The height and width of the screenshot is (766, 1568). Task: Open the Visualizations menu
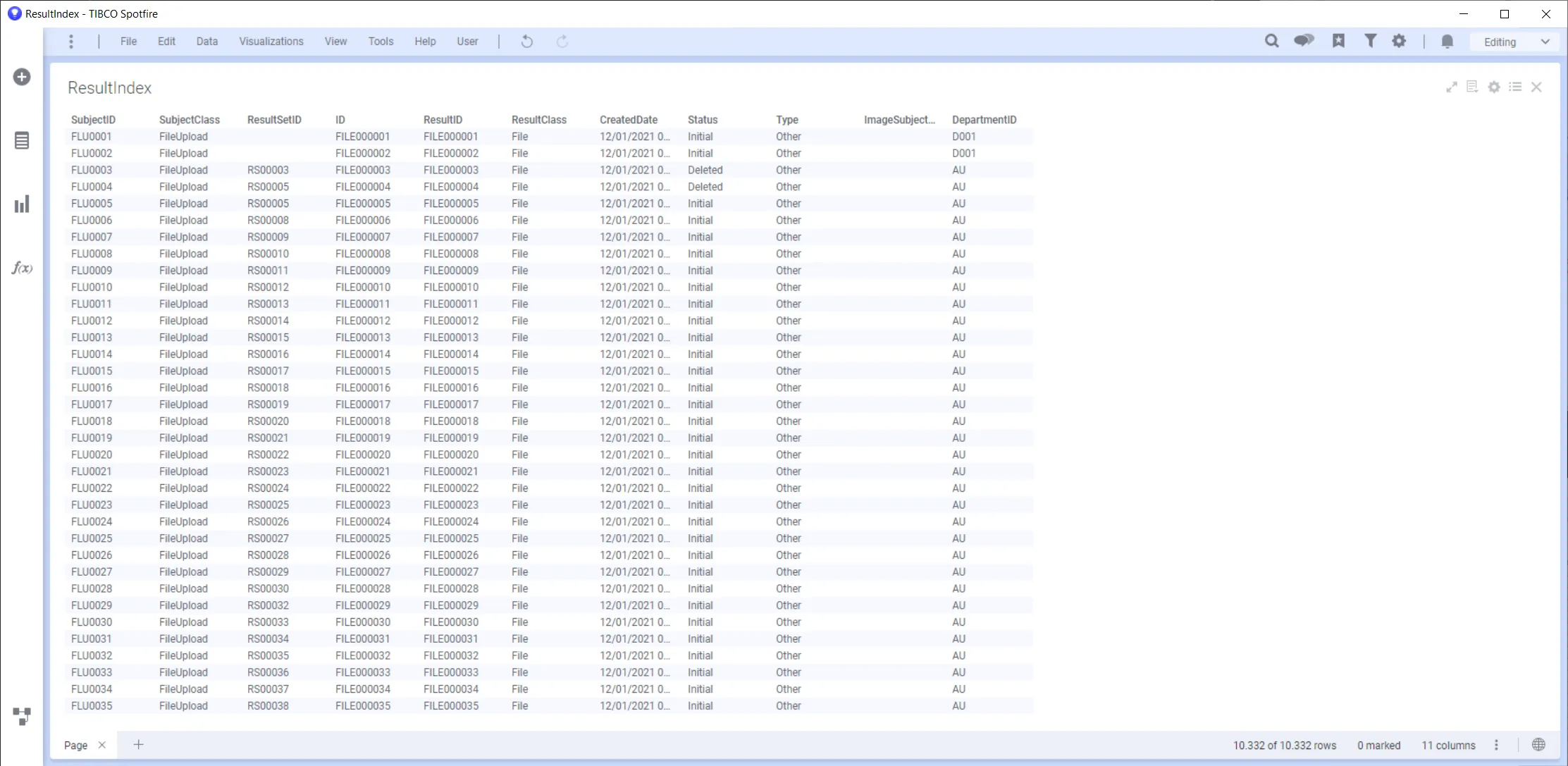coord(271,42)
